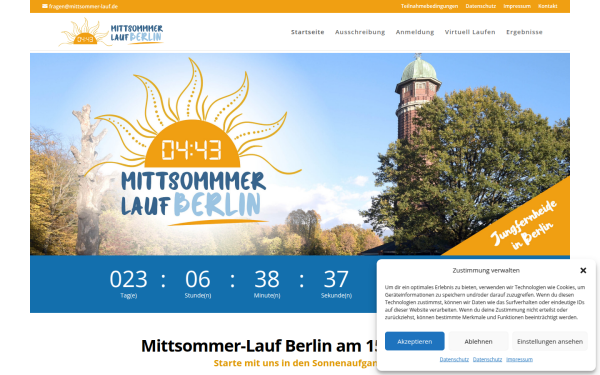Click the countdown seconds value 37
Image resolution: width=600 pixels, height=375 pixels.
click(336, 279)
